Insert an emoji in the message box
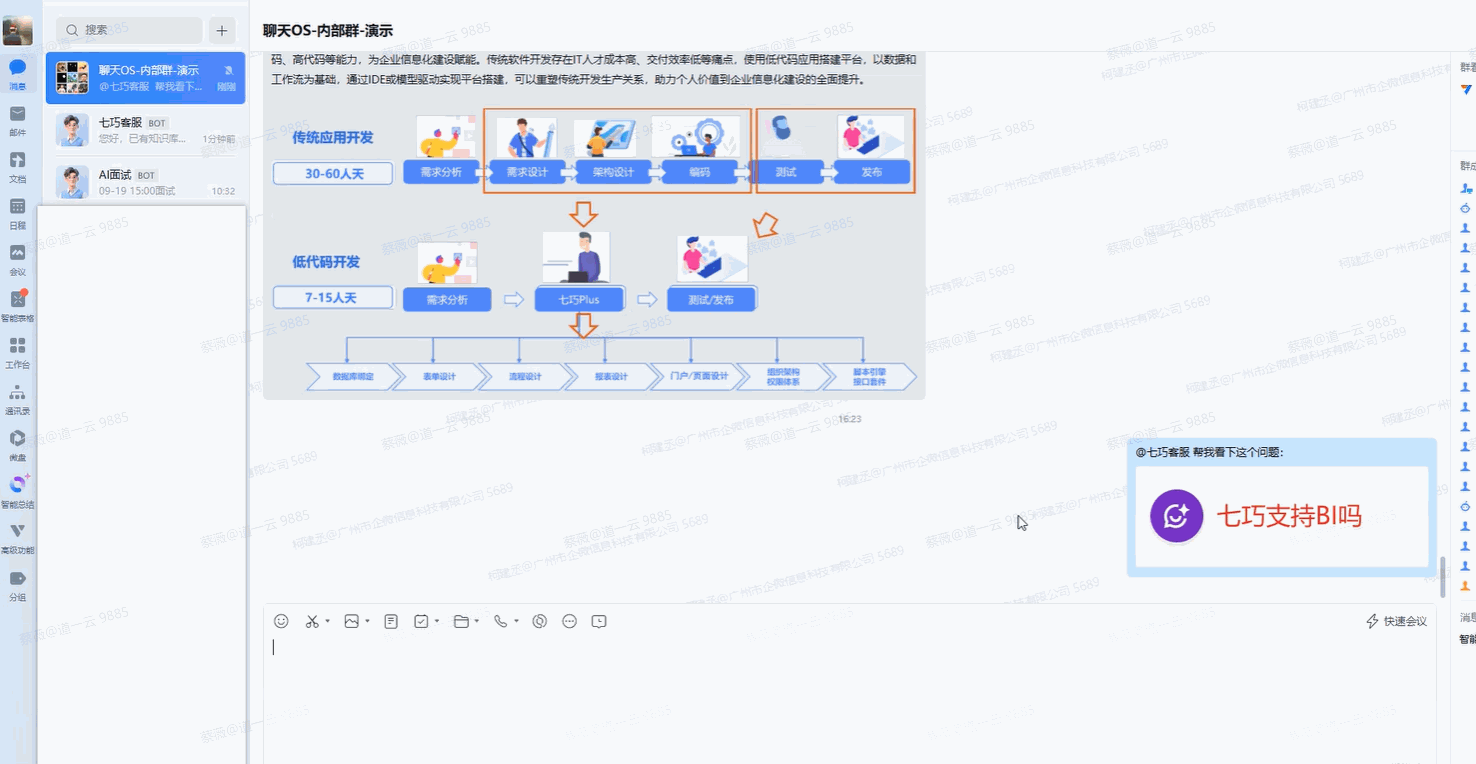This screenshot has width=1476, height=764. coord(281,620)
